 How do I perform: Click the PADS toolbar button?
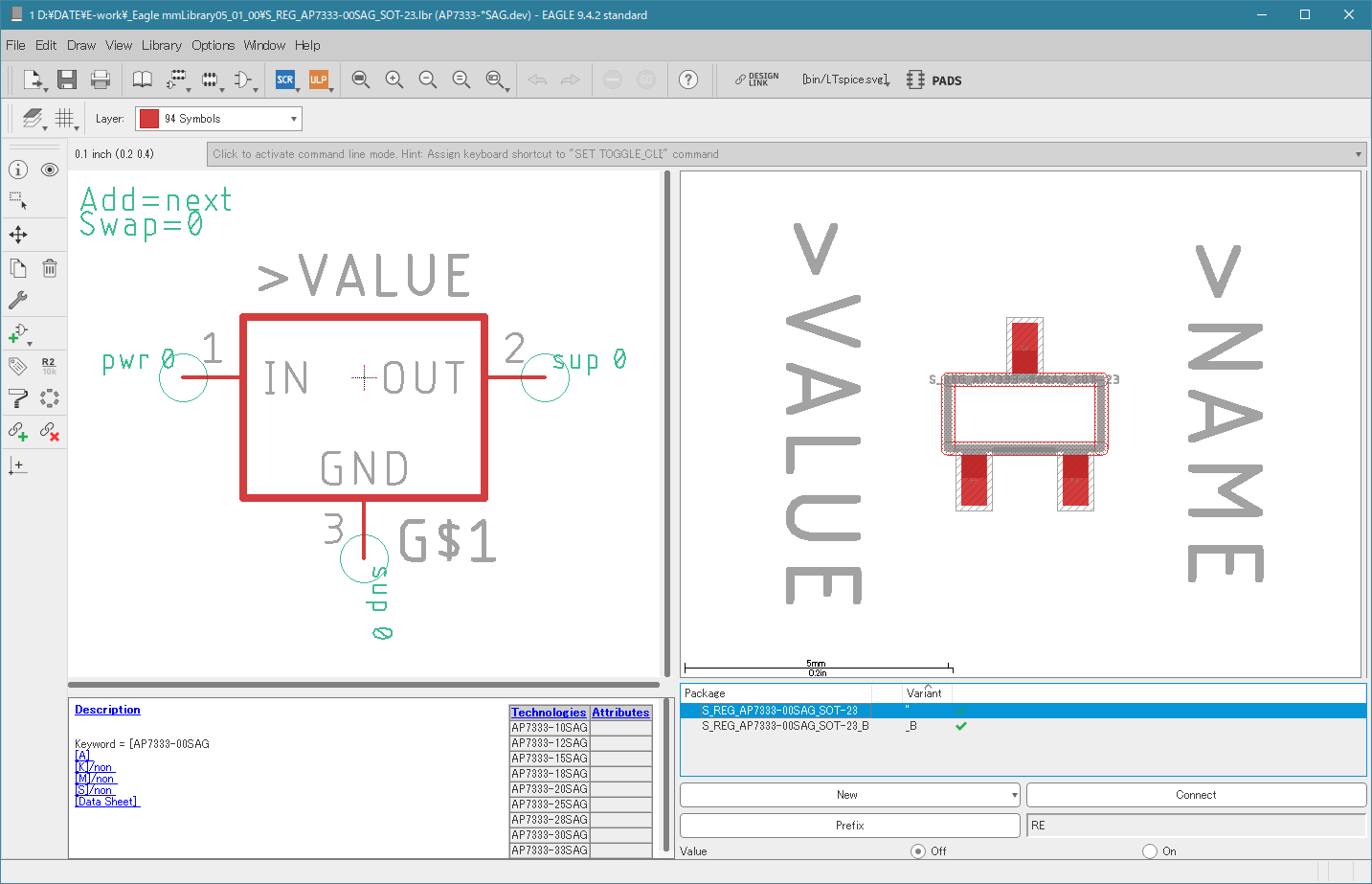click(x=934, y=79)
